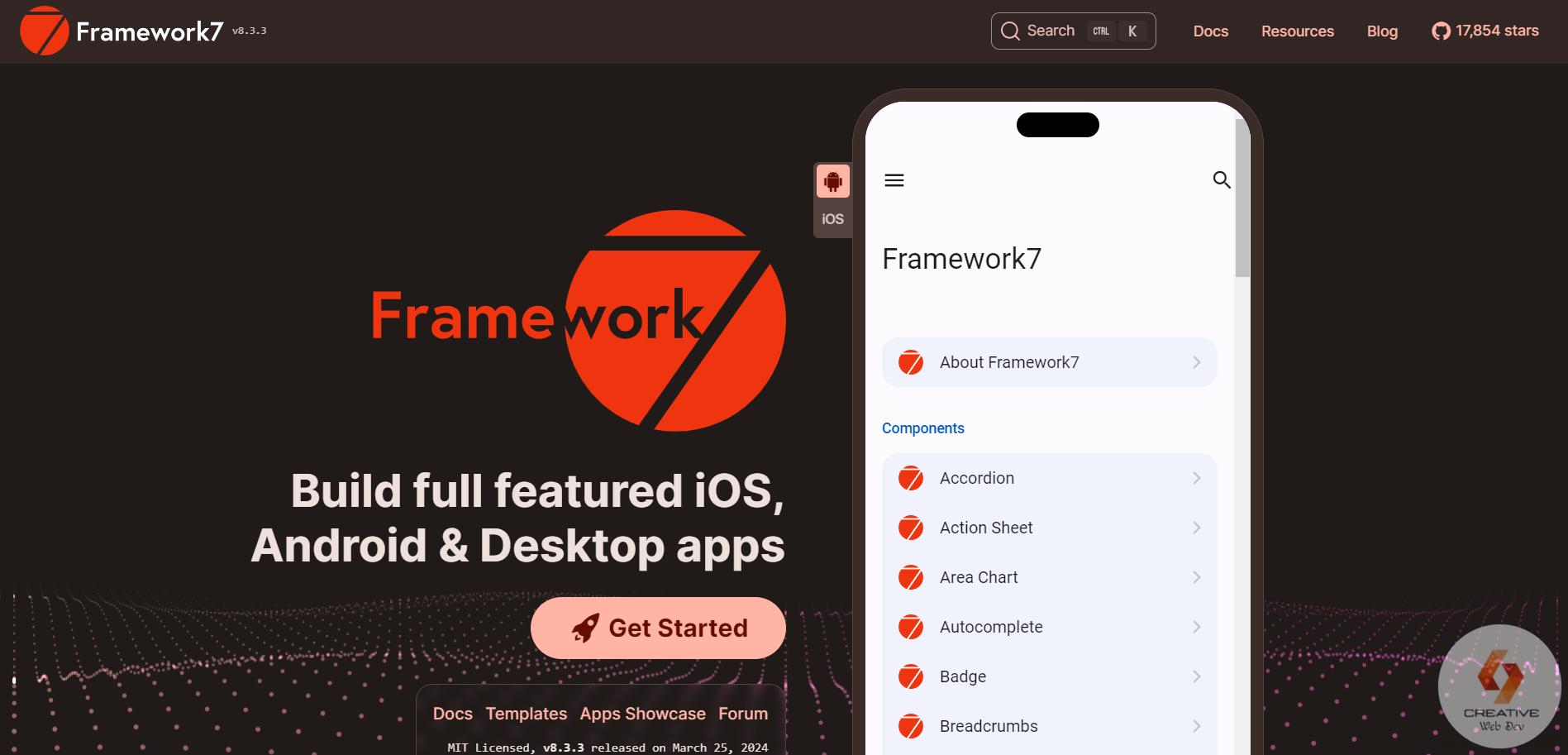Open the Docs item in the top navigation
The height and width of the screenshot is (755, 1568).
(x=1211, y=31)
